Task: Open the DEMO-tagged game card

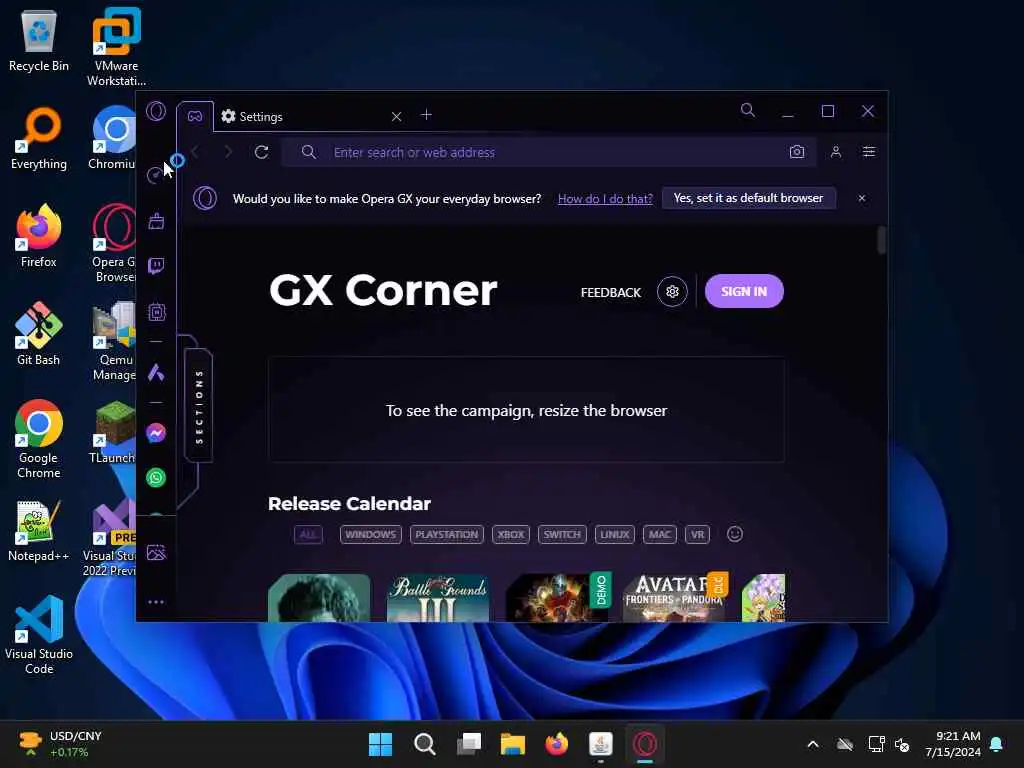Action: point(556,598)
